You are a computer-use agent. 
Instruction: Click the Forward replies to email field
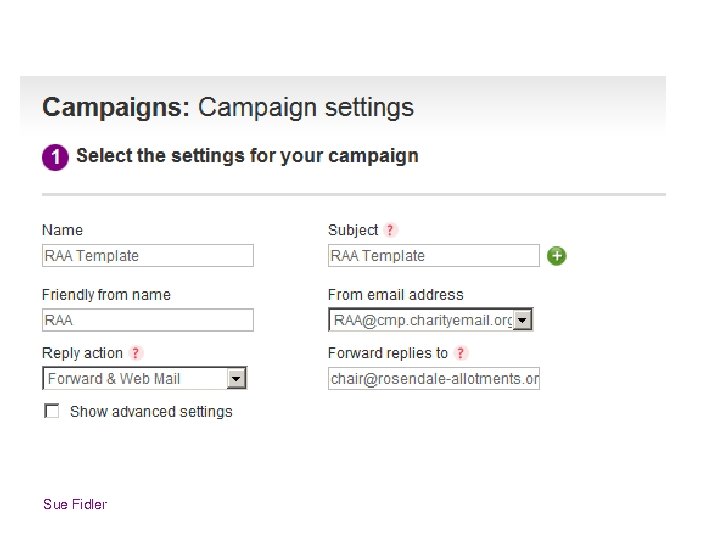[433, 378]
